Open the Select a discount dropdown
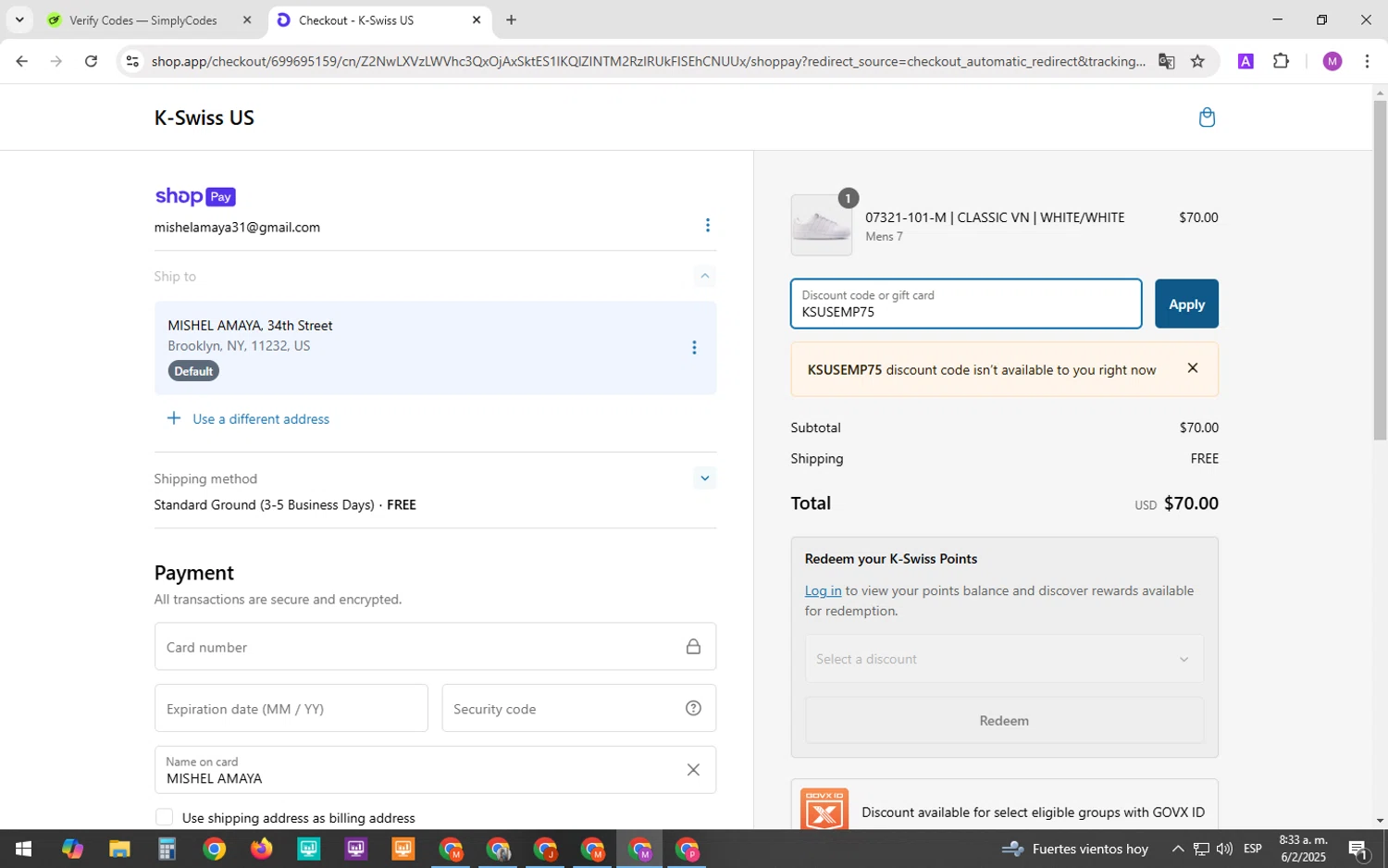 point(1004,659)
